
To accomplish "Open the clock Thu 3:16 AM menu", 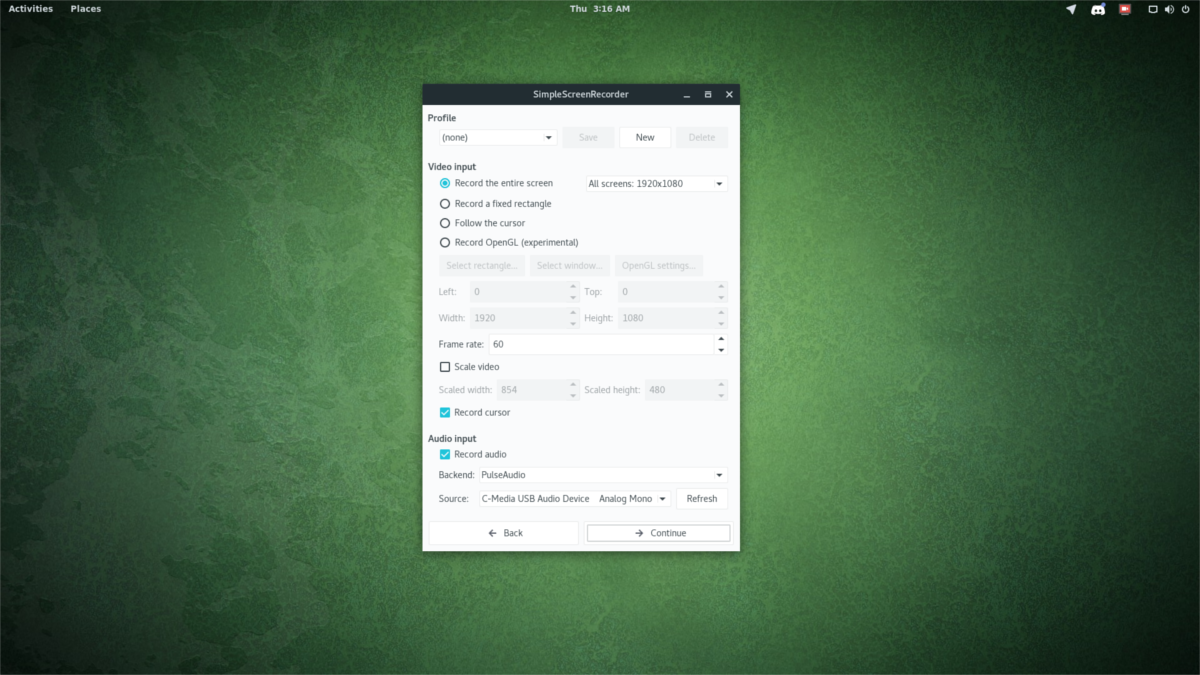I will [x=600, y=9].
